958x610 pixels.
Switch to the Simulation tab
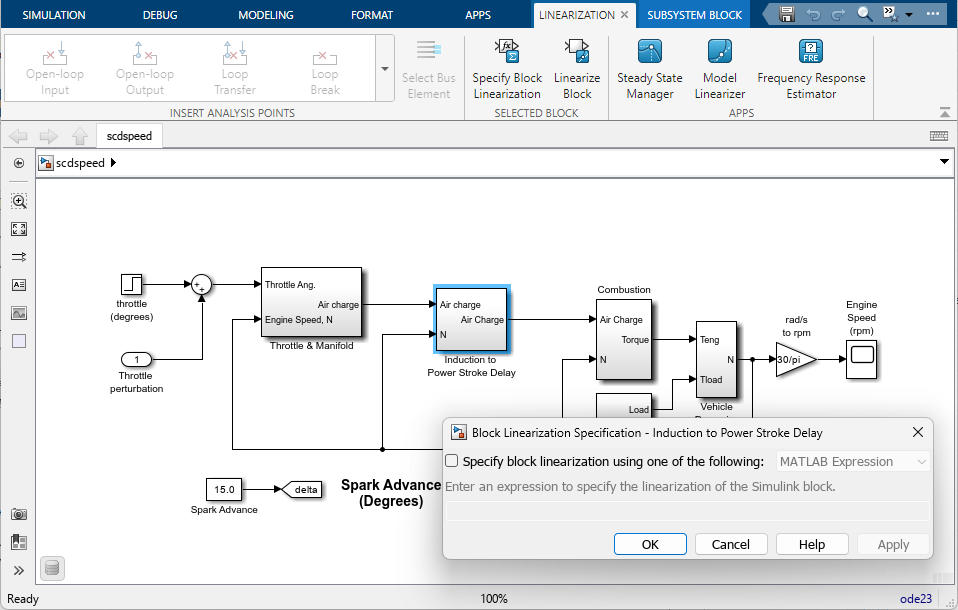pyautogui.click(x=54, y=15)
